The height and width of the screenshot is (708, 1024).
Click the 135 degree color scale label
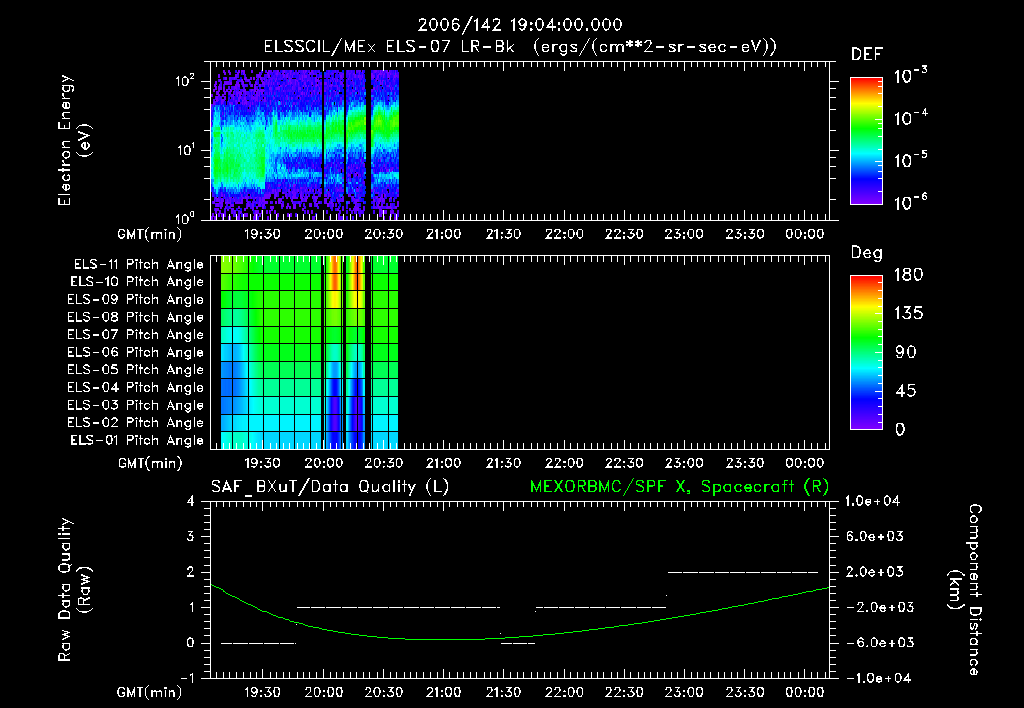pyautogui.click(x=908, y=314)
